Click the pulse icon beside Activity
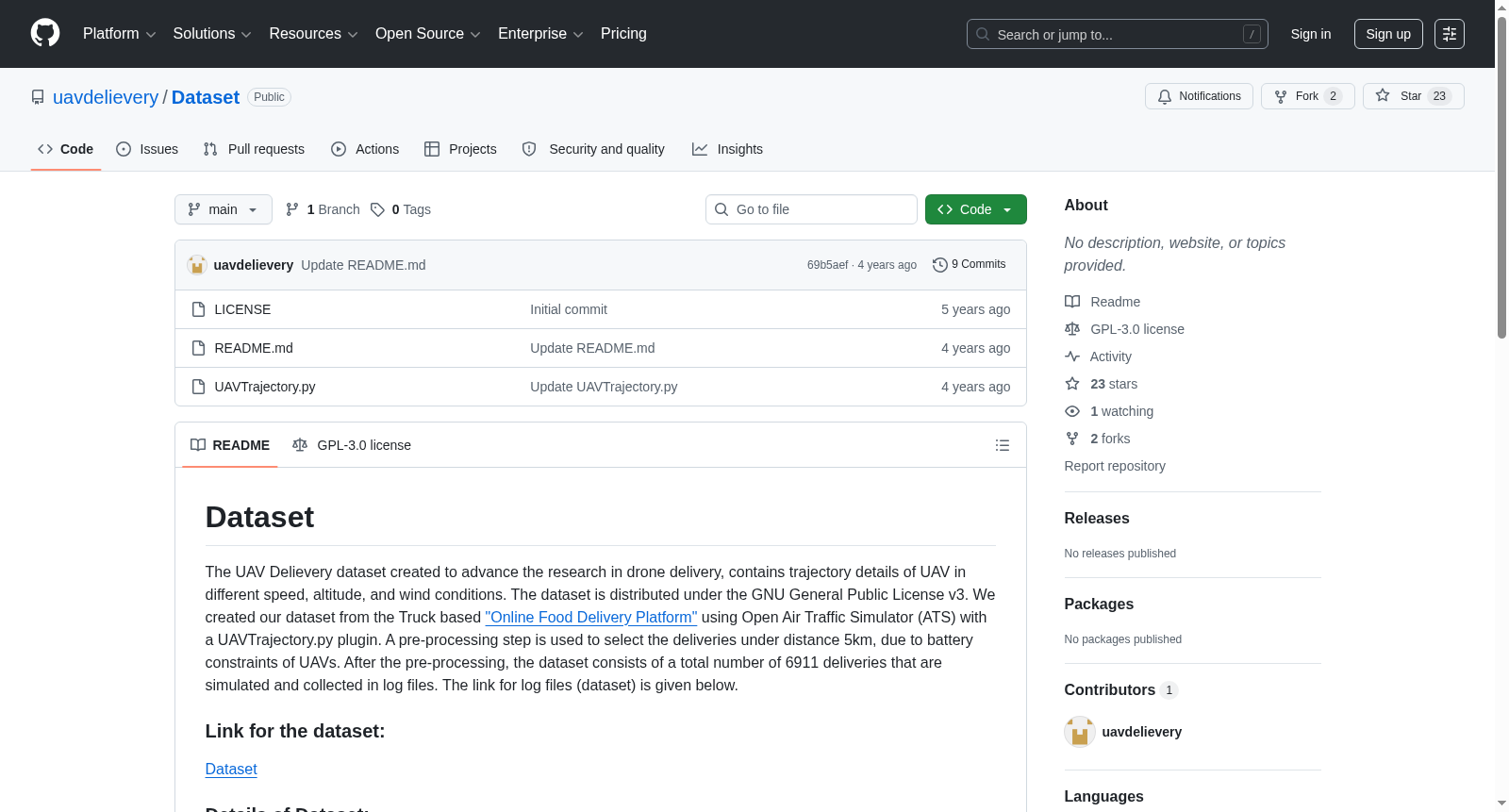The width and height of the screenshot is (1509, 812). (x=1072, y=356)
